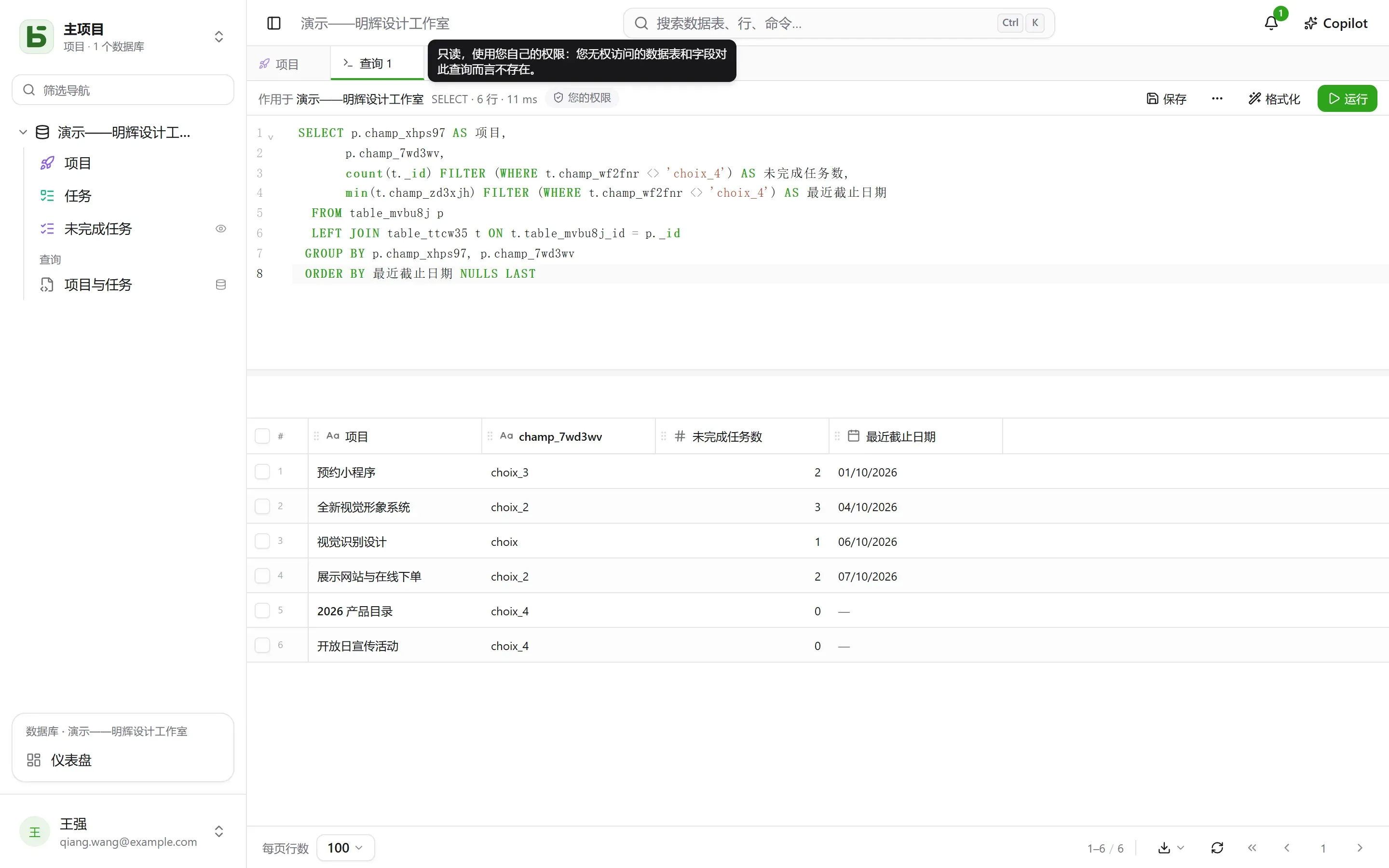Click the 项目 column header
The height and width of the screenshot is (868, 1389).
[395, 436]
